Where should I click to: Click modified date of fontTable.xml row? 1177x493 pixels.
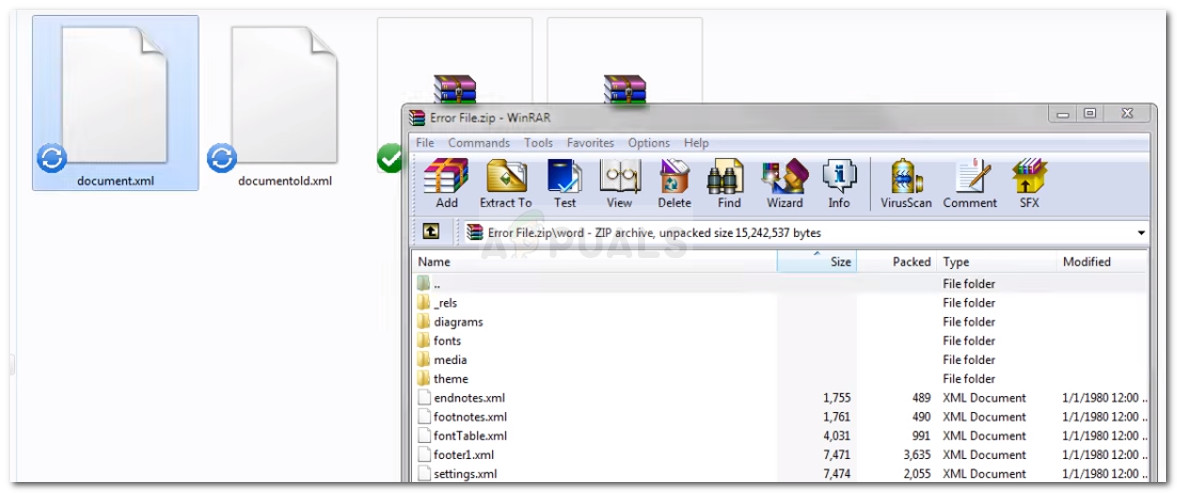point(1106,436)
